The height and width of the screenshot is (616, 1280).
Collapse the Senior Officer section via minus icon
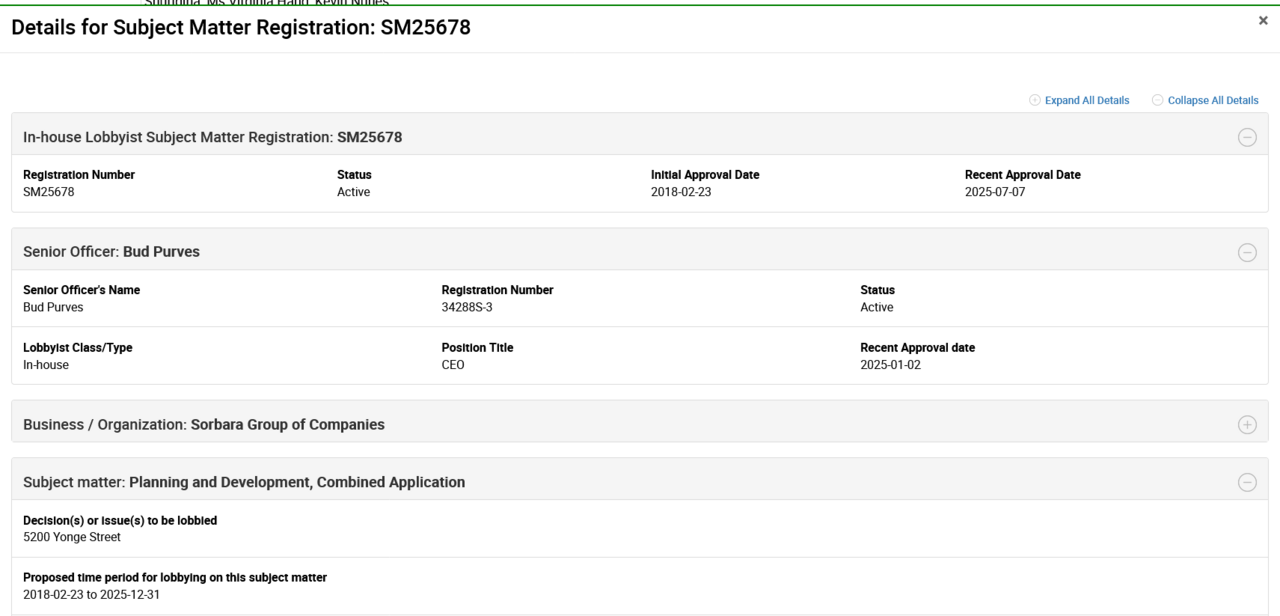(1247, 252)
